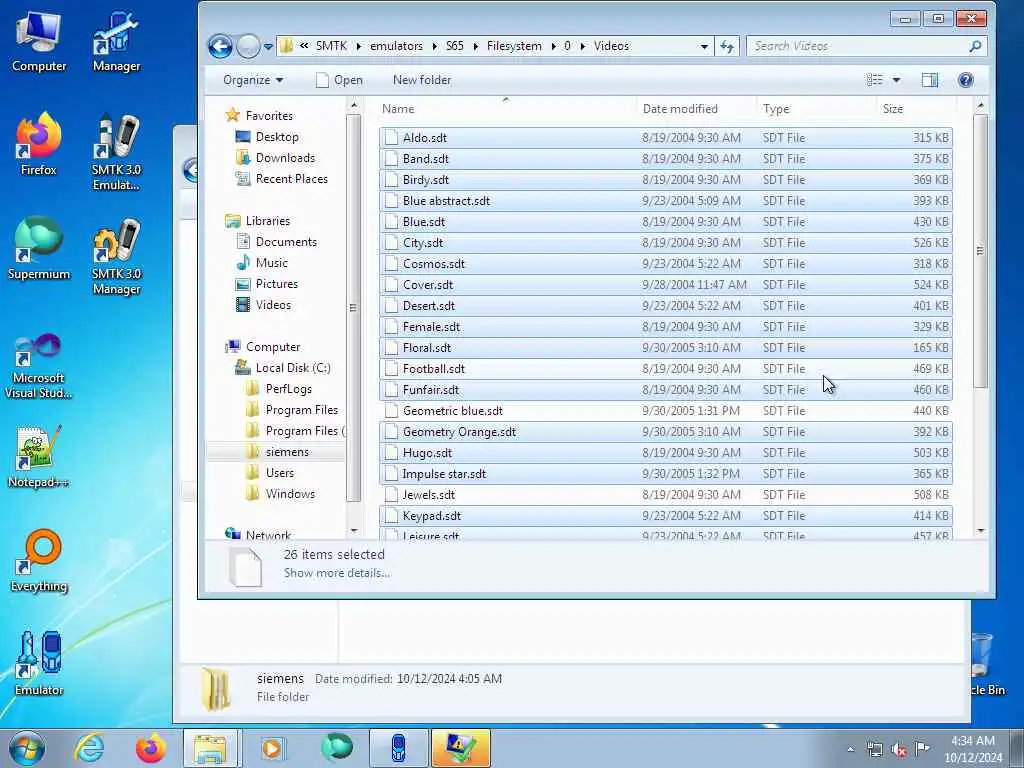Viewport: 1024px width, 768px height.
Task: Click SMTK in the address path
Action: click(x=331, y=46)
